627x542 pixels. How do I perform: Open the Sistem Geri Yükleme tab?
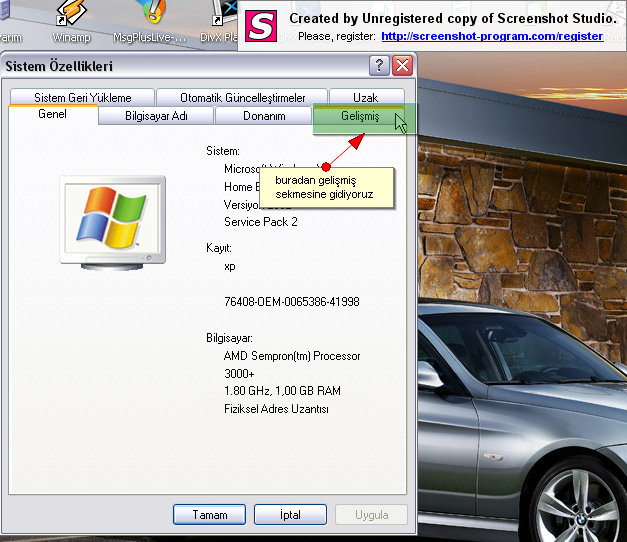(82, 98)
